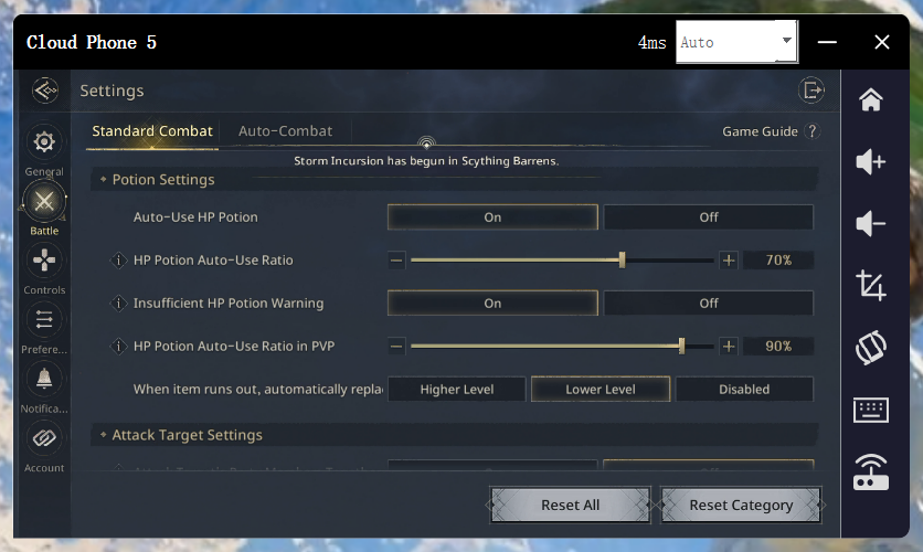Screen dimensions: 923x552
Task: Collapse the Attack Target Settings section header
Action: (x=453, y=435)
